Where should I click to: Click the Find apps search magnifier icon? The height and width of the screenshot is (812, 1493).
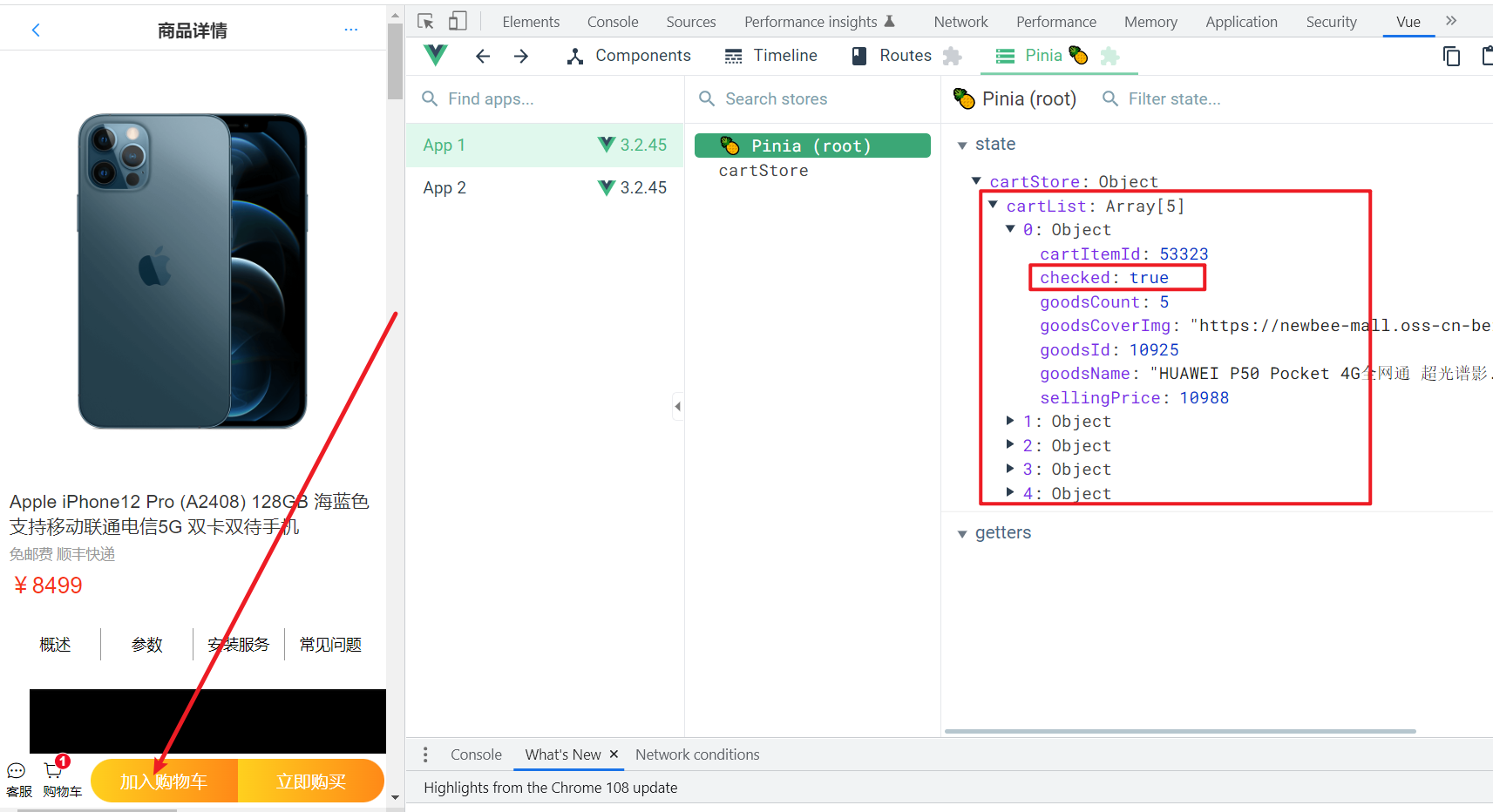coord(430,98)
